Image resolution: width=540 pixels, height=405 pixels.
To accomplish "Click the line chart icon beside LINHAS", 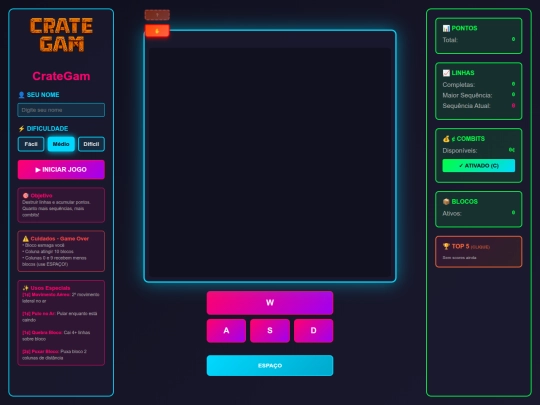I will point(446,73).
